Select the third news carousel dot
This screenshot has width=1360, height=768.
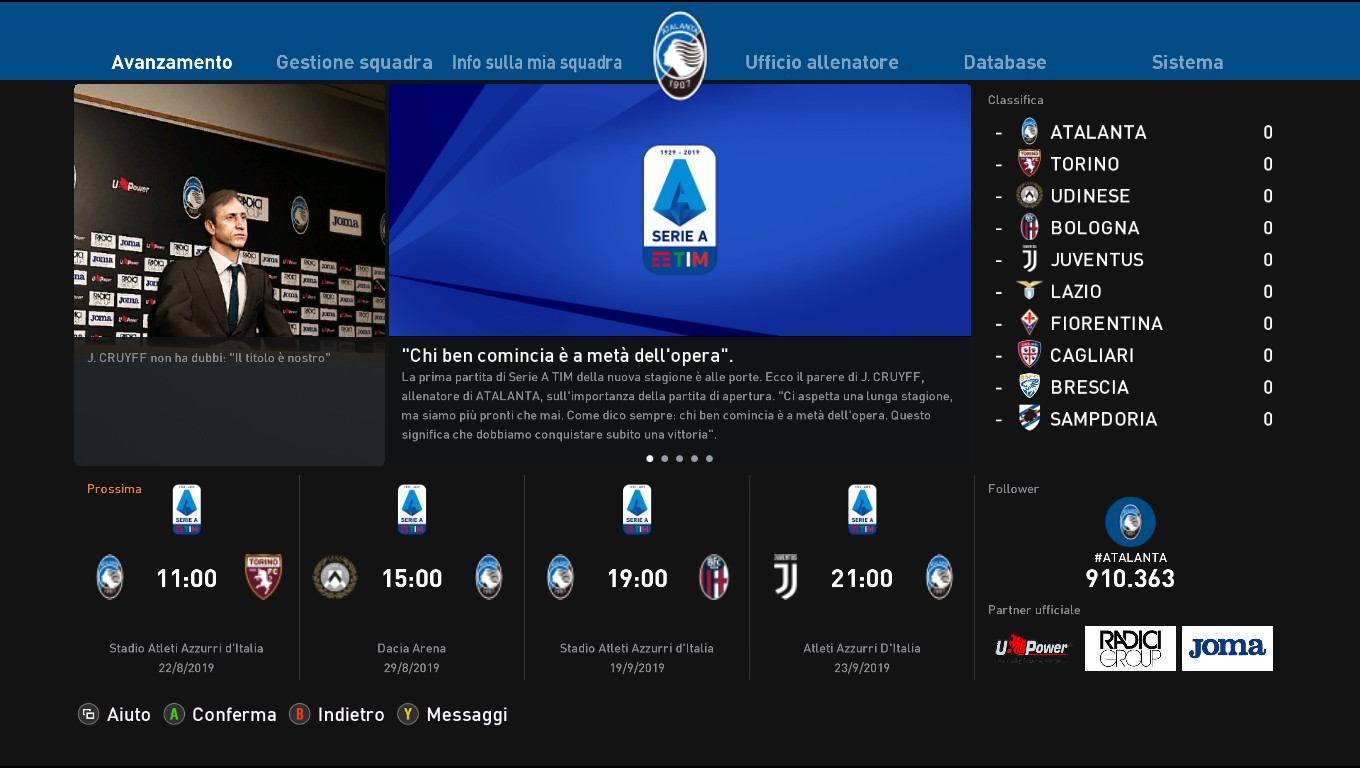coord(680,458)
